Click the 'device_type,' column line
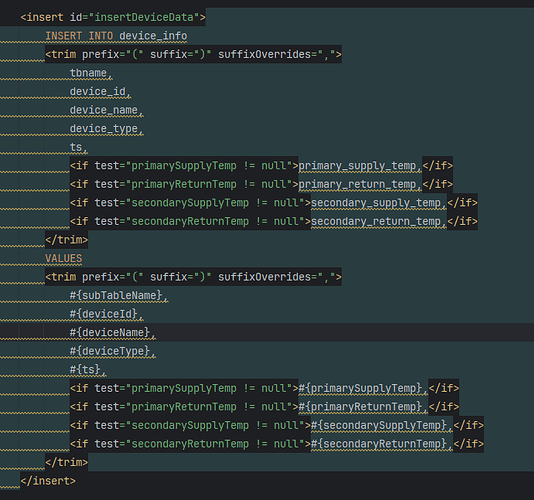Screen dimensions: 534x500 [x=106, y=128]
